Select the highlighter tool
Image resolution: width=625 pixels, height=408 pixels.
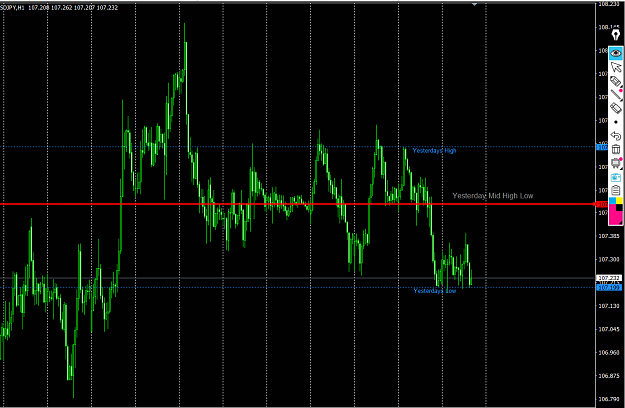[x=616, y=81]
